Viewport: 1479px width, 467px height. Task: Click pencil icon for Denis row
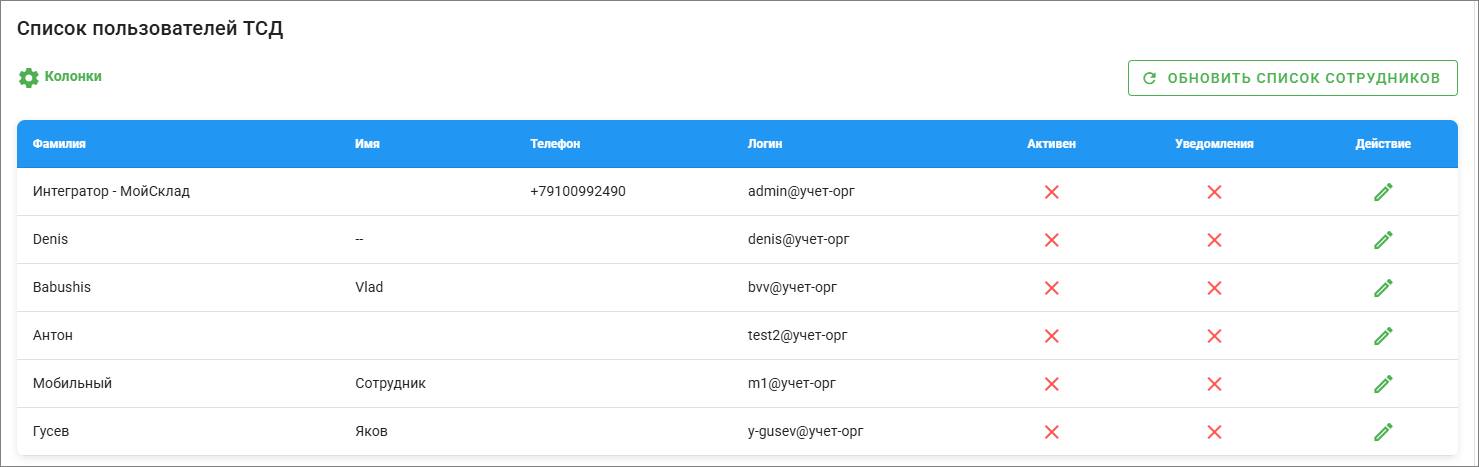point(1383,240)
